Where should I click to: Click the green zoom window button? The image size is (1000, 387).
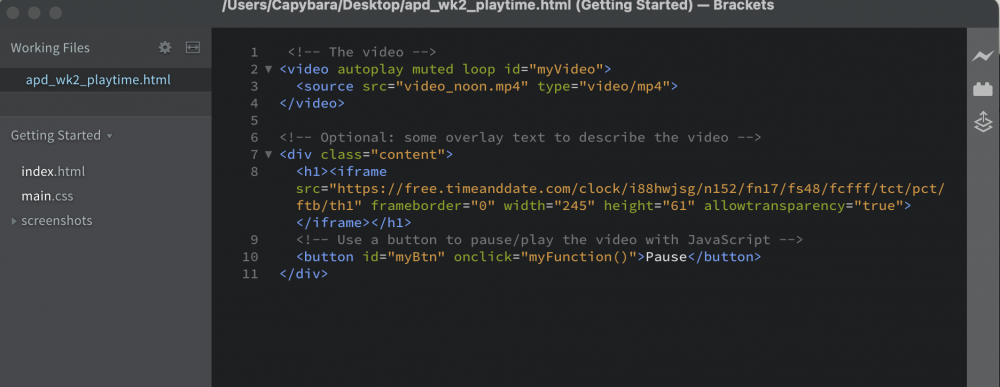55,13
